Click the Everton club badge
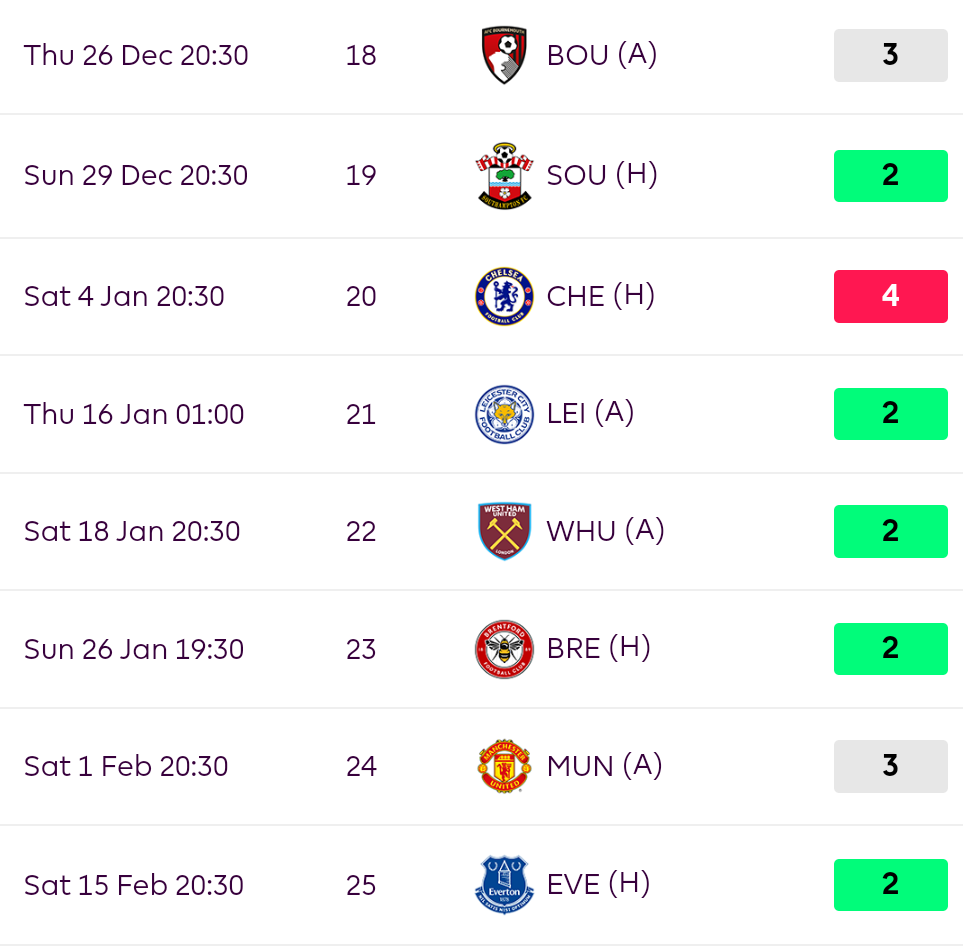The image size is (963, 949). pos(504,885)
